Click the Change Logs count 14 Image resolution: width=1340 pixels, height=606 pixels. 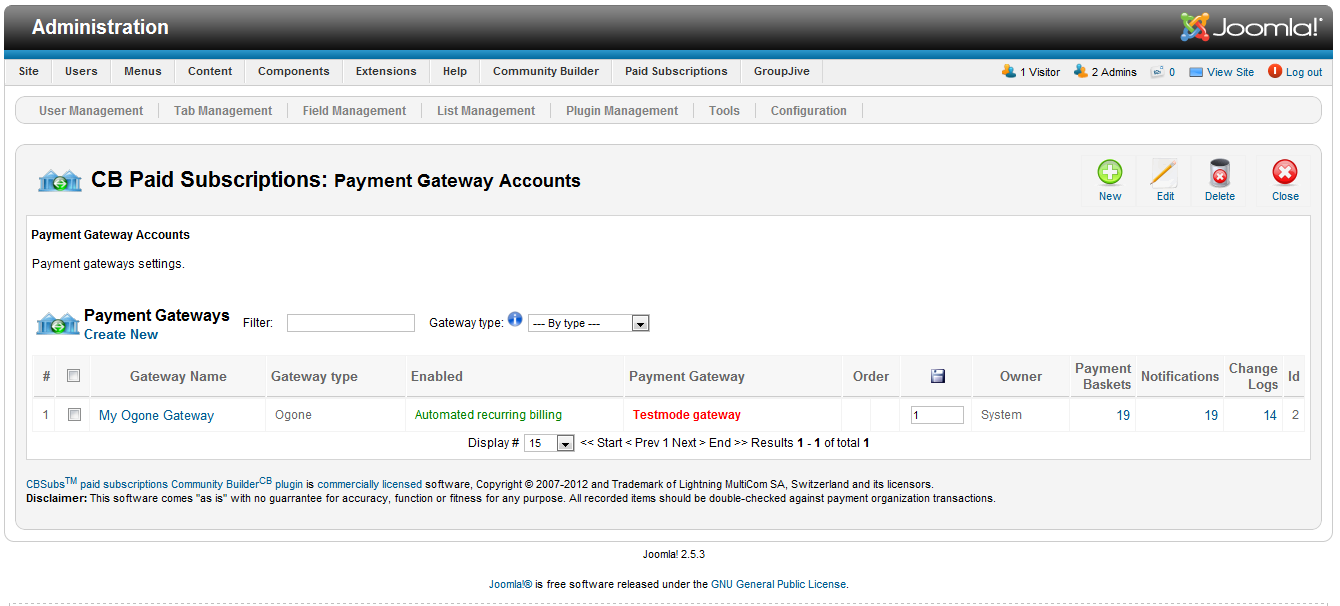[1270, 415]
